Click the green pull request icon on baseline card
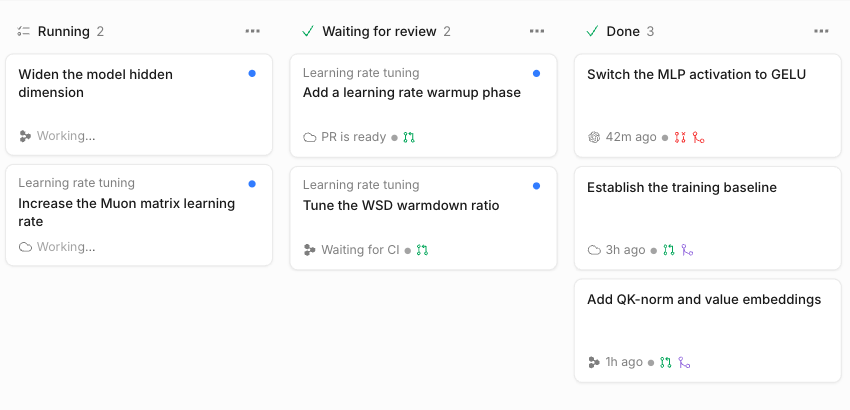Image resolution: width=850 pixels, height=410 pixels. tap(669, 250)
